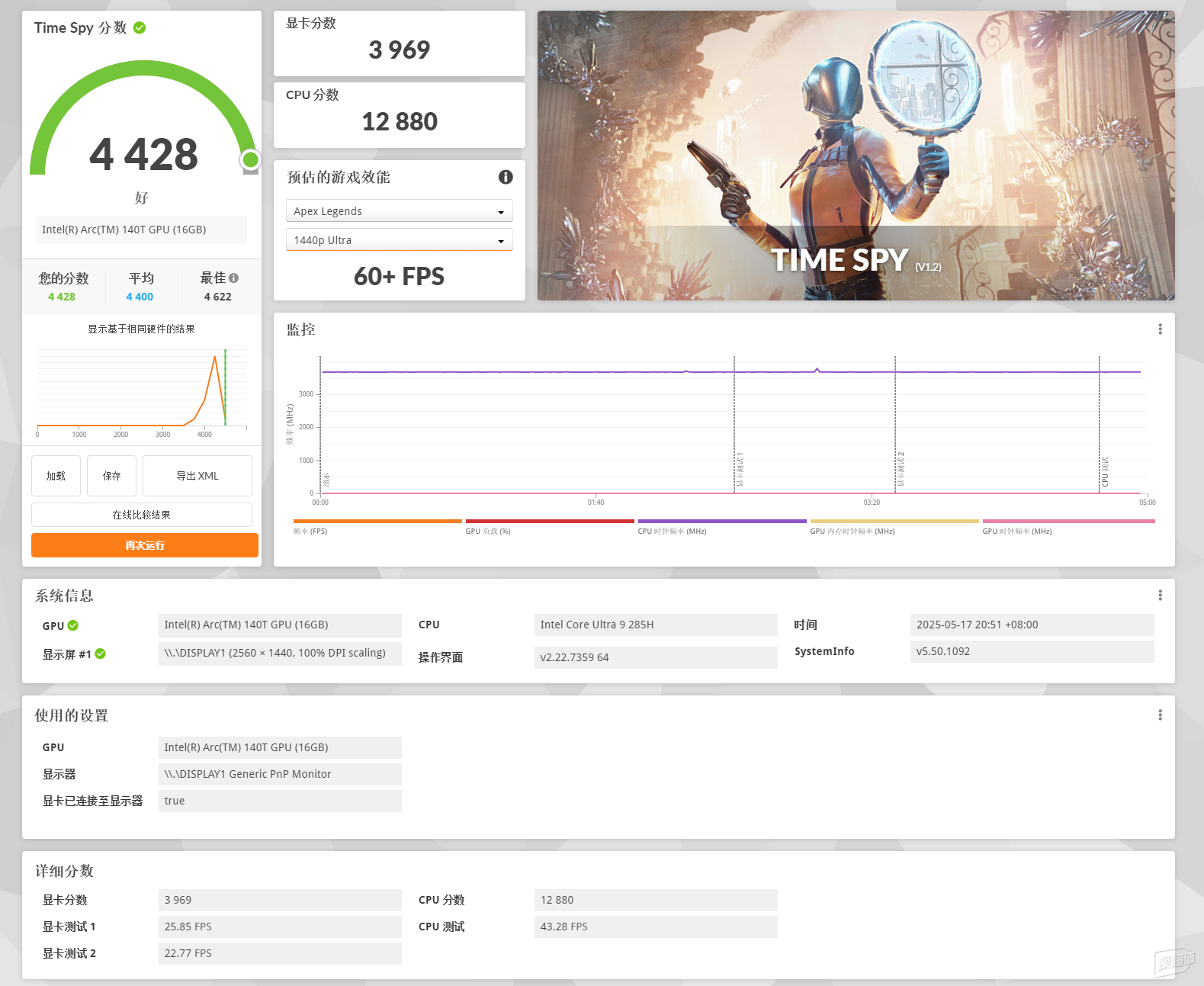Click the 显卡分数 3 969 card
The width and height of the screenshot is (1204, 986).
(x=399, y=43)
